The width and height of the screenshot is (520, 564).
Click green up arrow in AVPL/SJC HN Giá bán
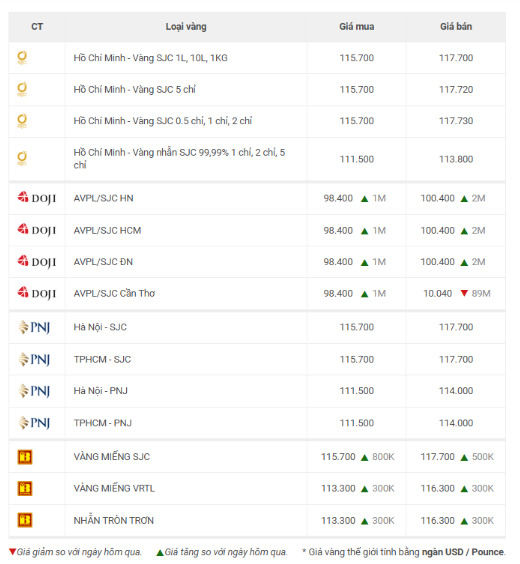click(x=464, y=199)
